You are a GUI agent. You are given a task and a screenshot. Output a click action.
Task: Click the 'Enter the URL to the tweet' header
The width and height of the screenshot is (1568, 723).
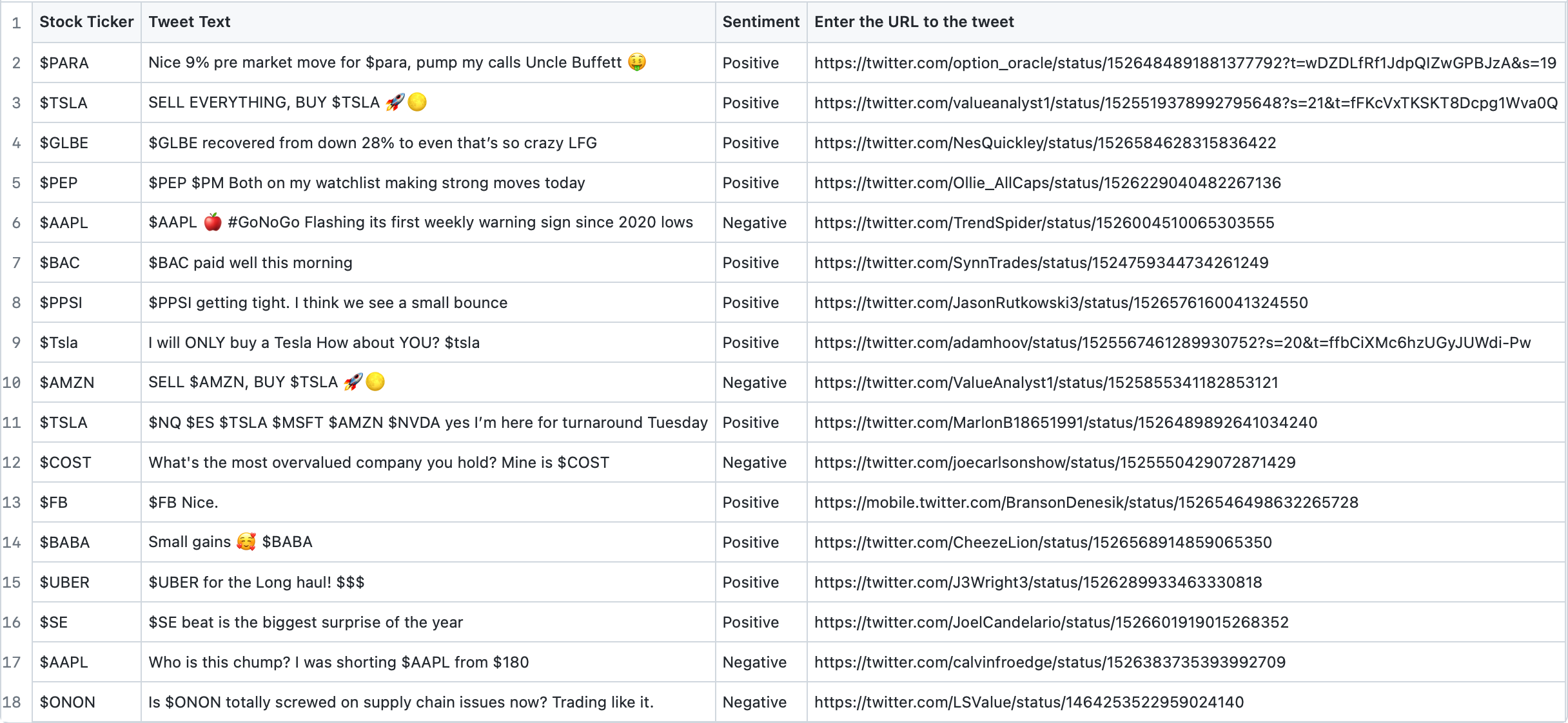point(914,22)
